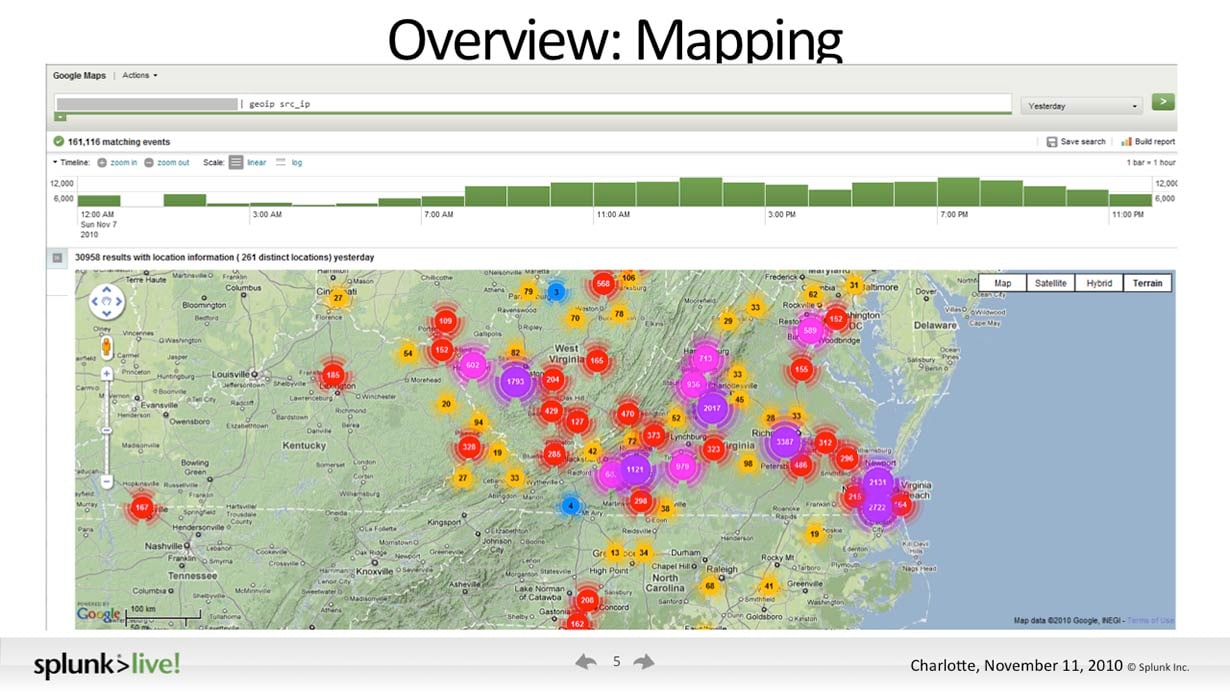Advance to next slide with forward arrow
1230x692 pixels.
(x=645, y=662)
